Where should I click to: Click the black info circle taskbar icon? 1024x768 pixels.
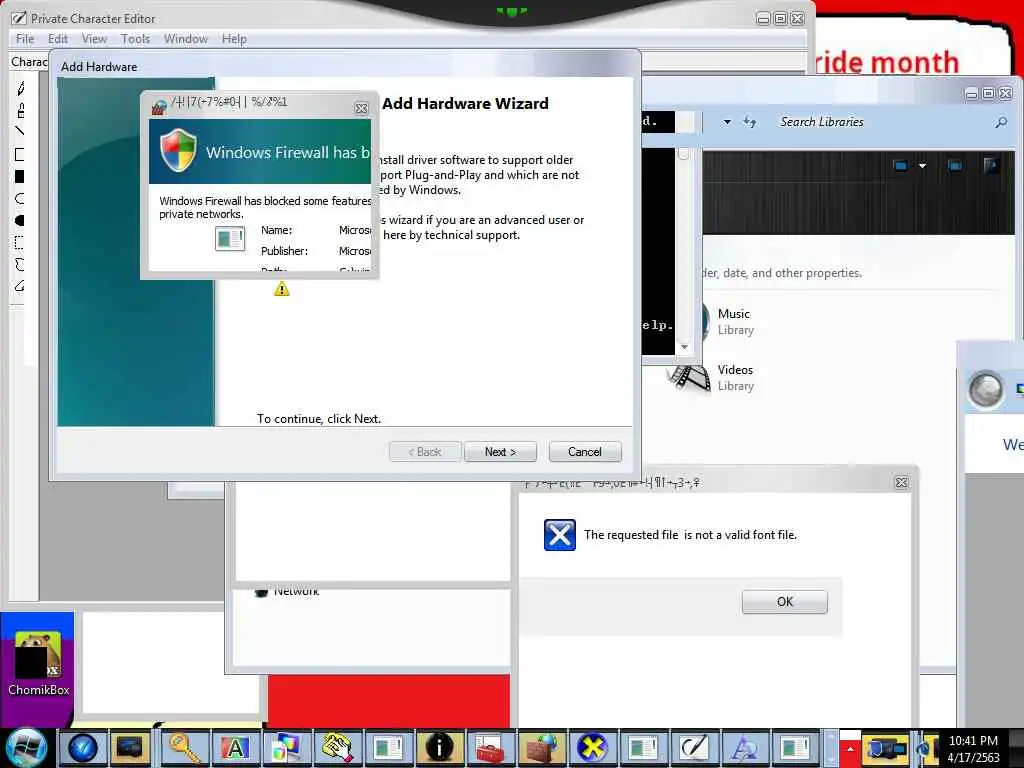pyautogui.click(x=439, y=748)
